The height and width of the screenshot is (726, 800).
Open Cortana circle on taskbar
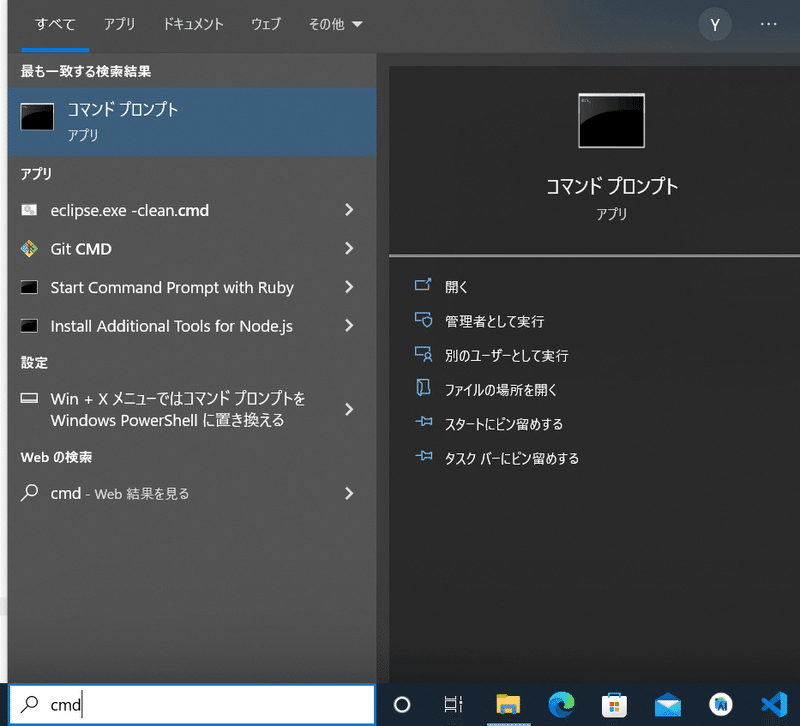tap(402, 705)
